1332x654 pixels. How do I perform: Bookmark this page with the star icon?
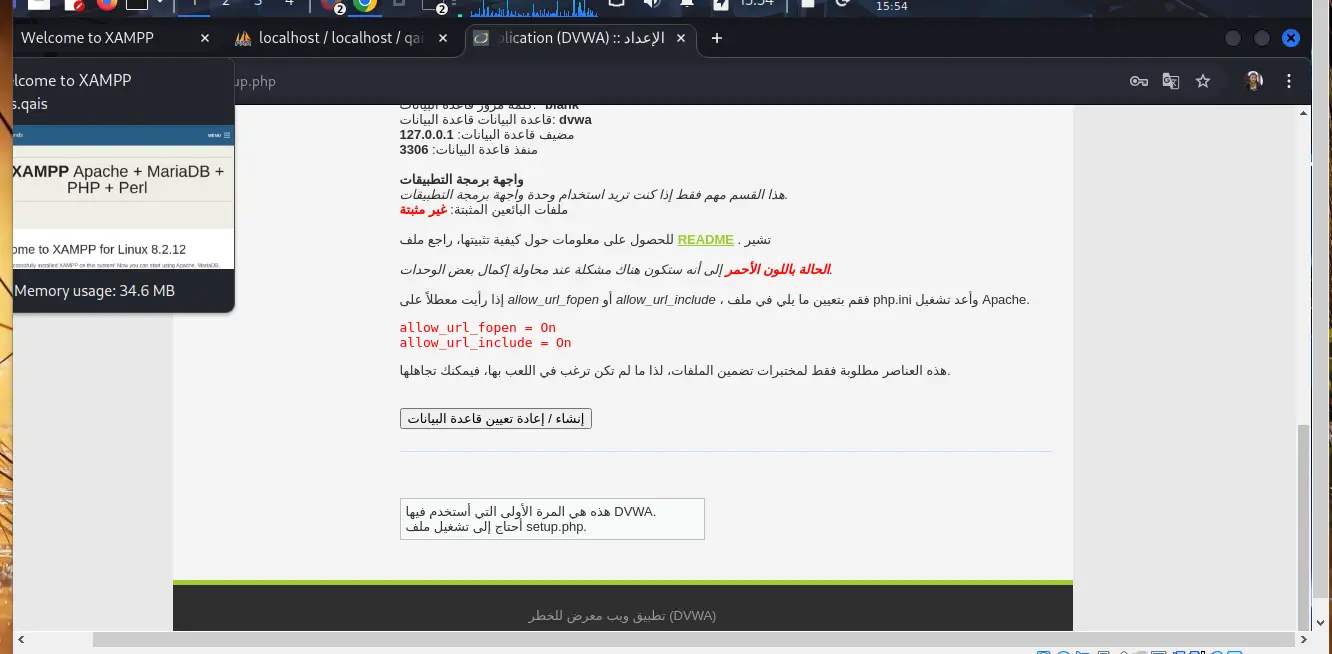1203,81
